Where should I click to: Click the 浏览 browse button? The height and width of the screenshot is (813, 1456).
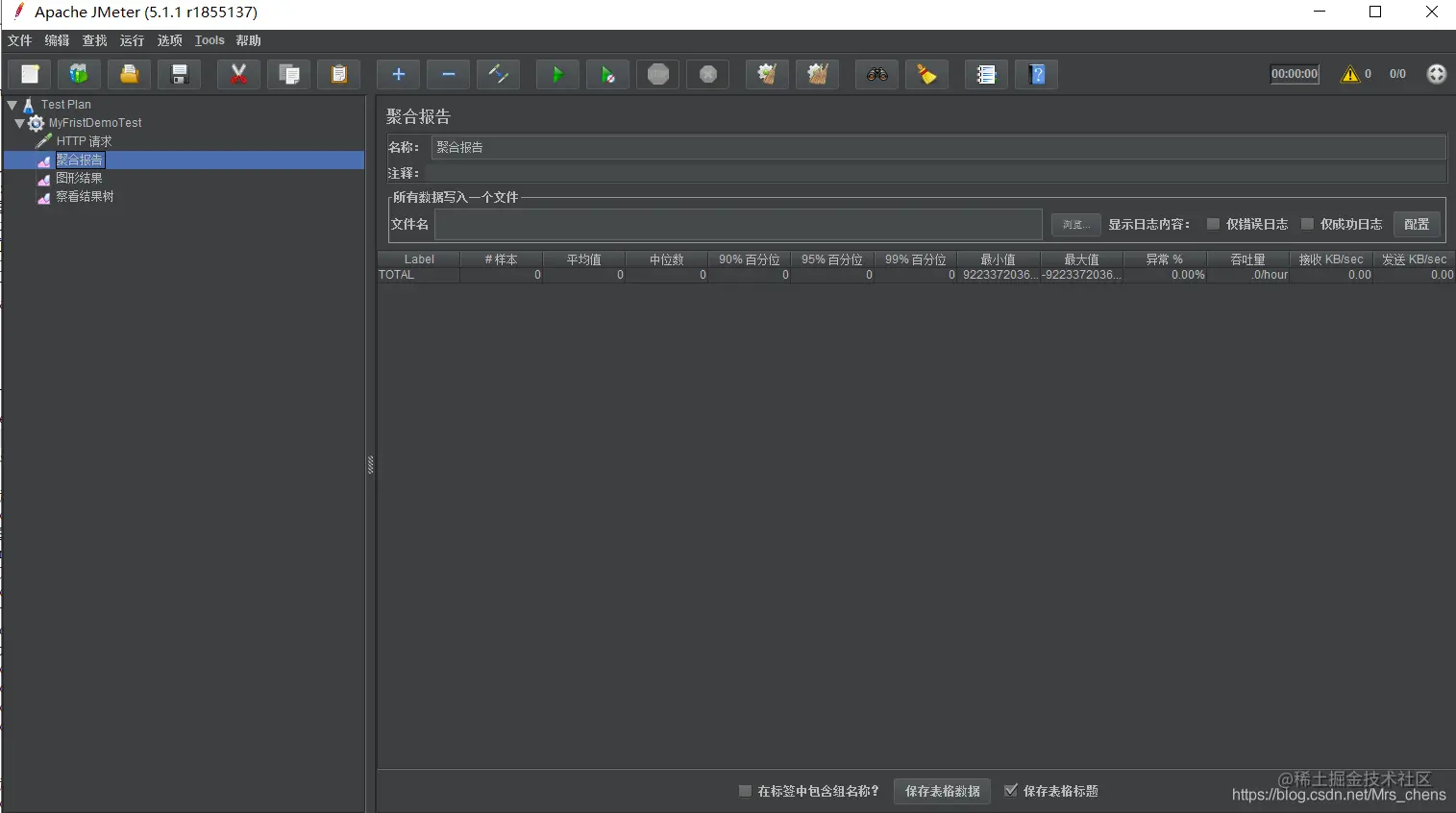(1075, 224)
